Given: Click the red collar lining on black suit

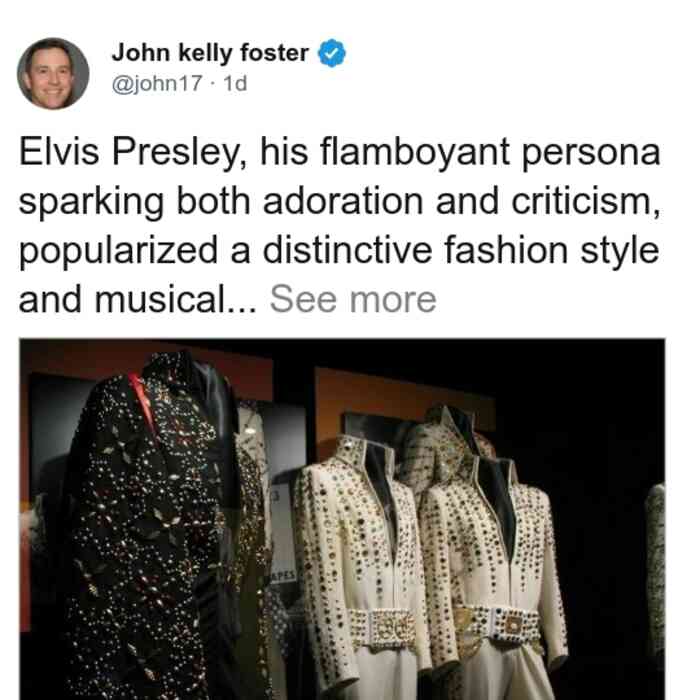Looking at the screenshot, I should pyautogui.click(x=143, y=404).
